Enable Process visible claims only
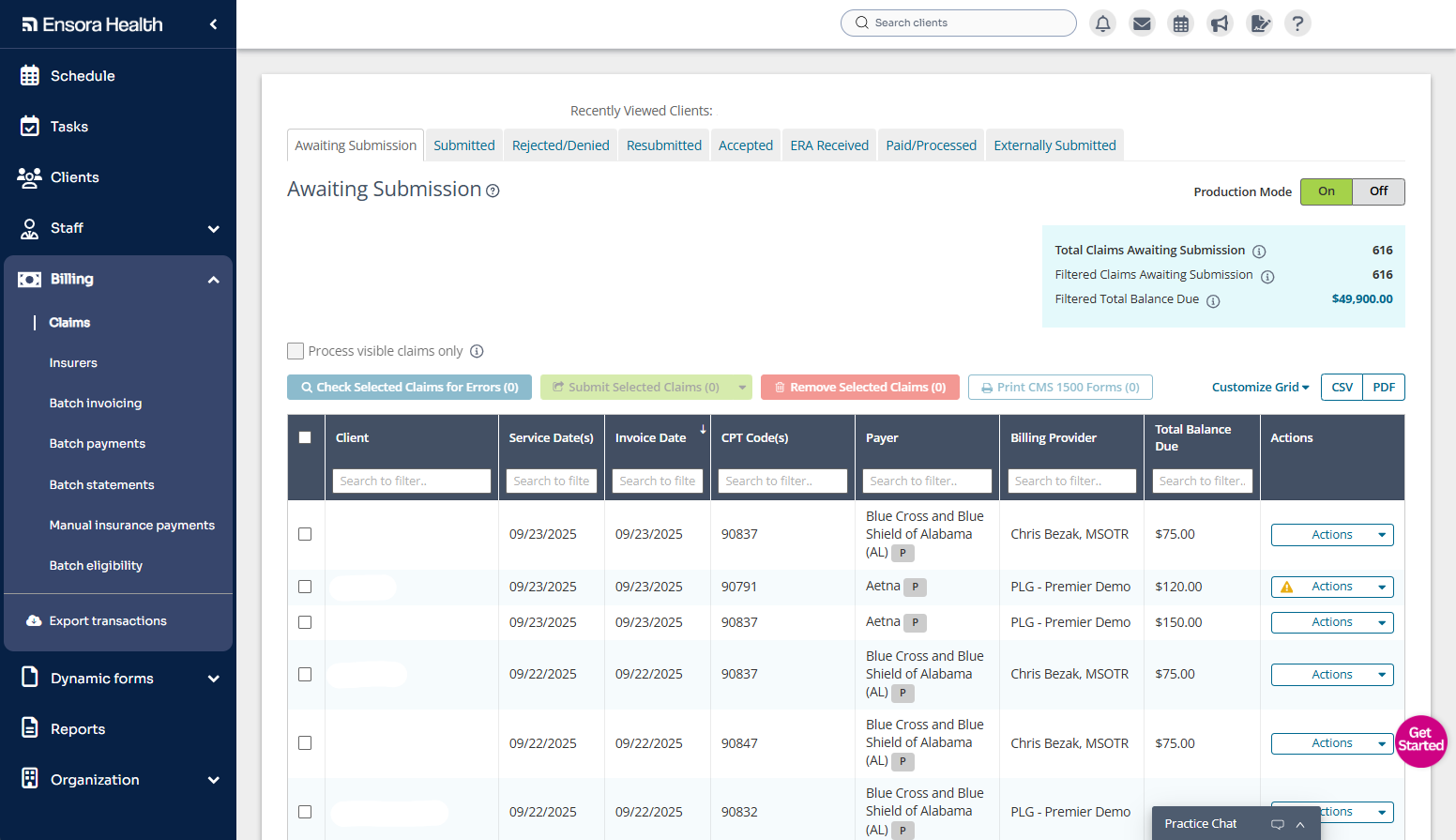This screenshot has width=1456, height=840. click(296, 350)
